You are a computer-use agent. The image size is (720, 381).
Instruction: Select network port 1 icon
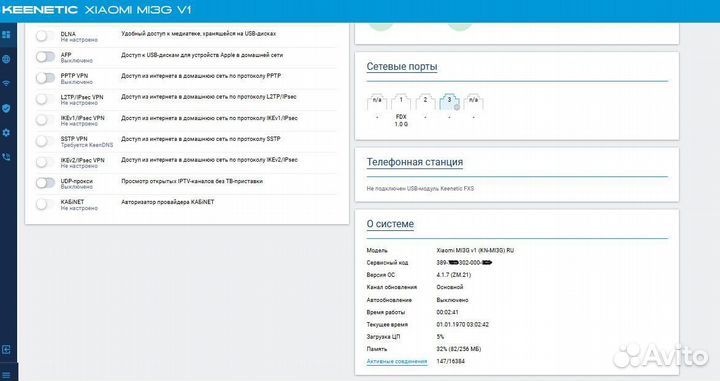point(401,101)
